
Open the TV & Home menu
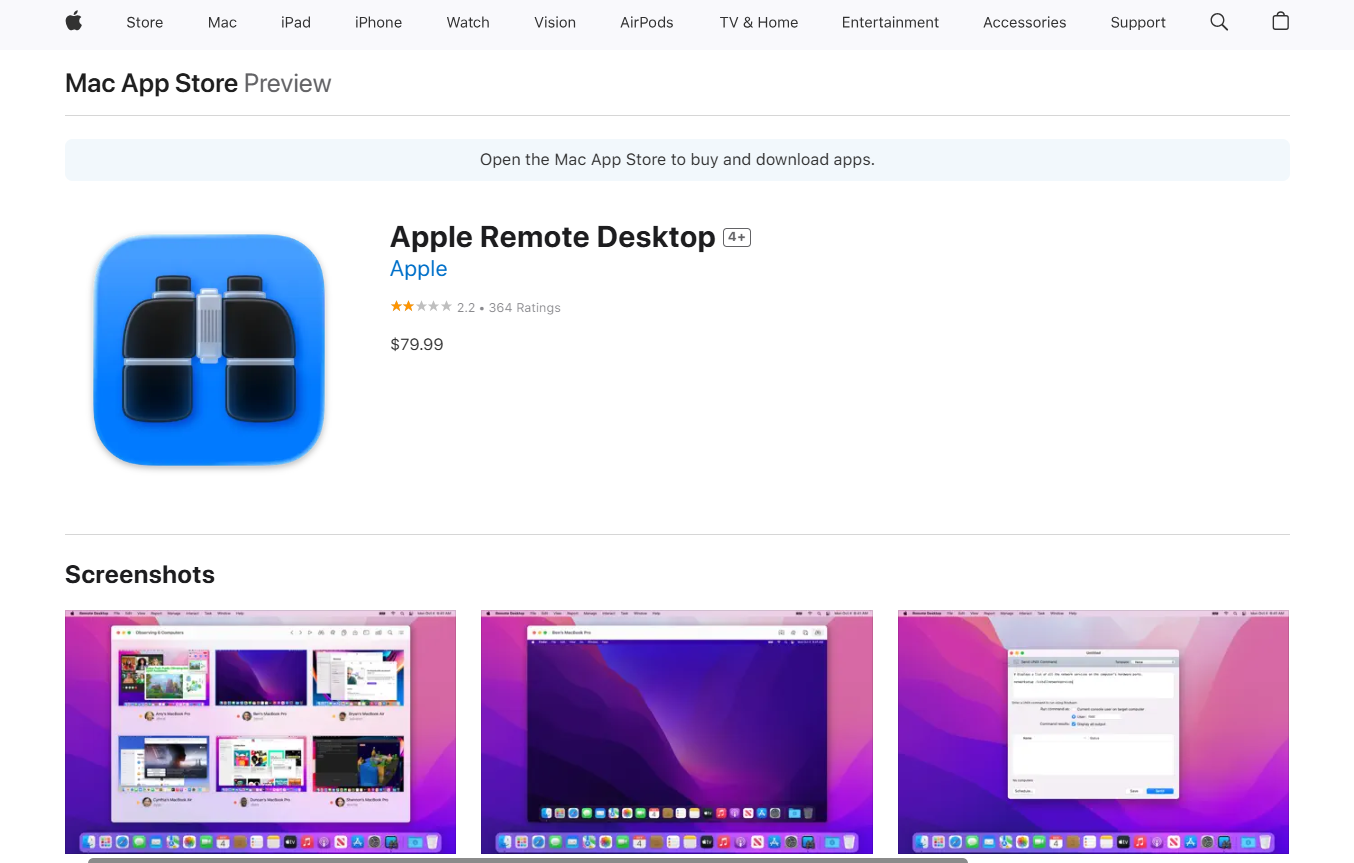coord(758,22)
